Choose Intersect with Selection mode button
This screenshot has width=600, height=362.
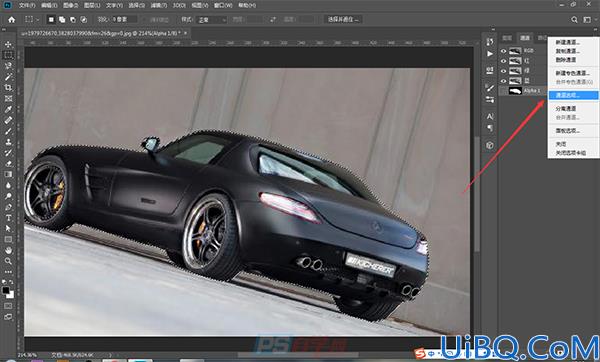point(83,20)
